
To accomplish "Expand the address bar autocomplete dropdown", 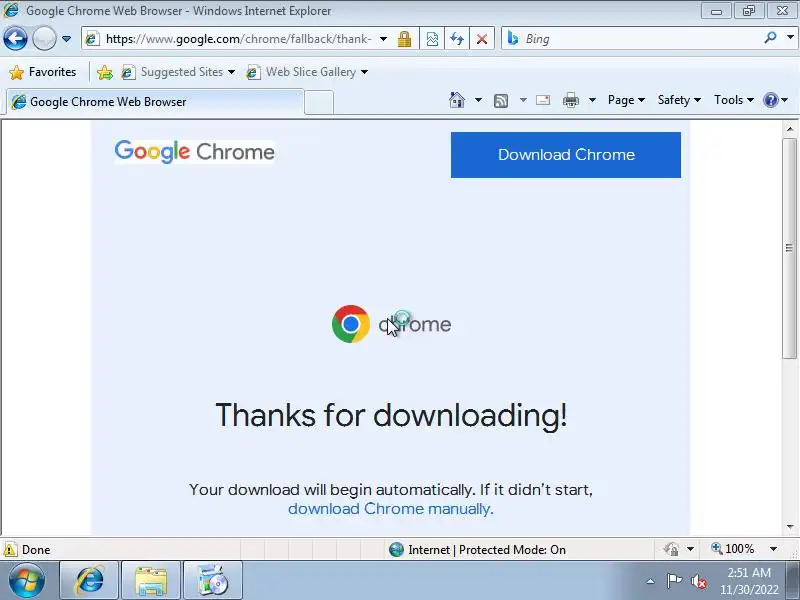I will pyautogui.click(x=384, y=39).
